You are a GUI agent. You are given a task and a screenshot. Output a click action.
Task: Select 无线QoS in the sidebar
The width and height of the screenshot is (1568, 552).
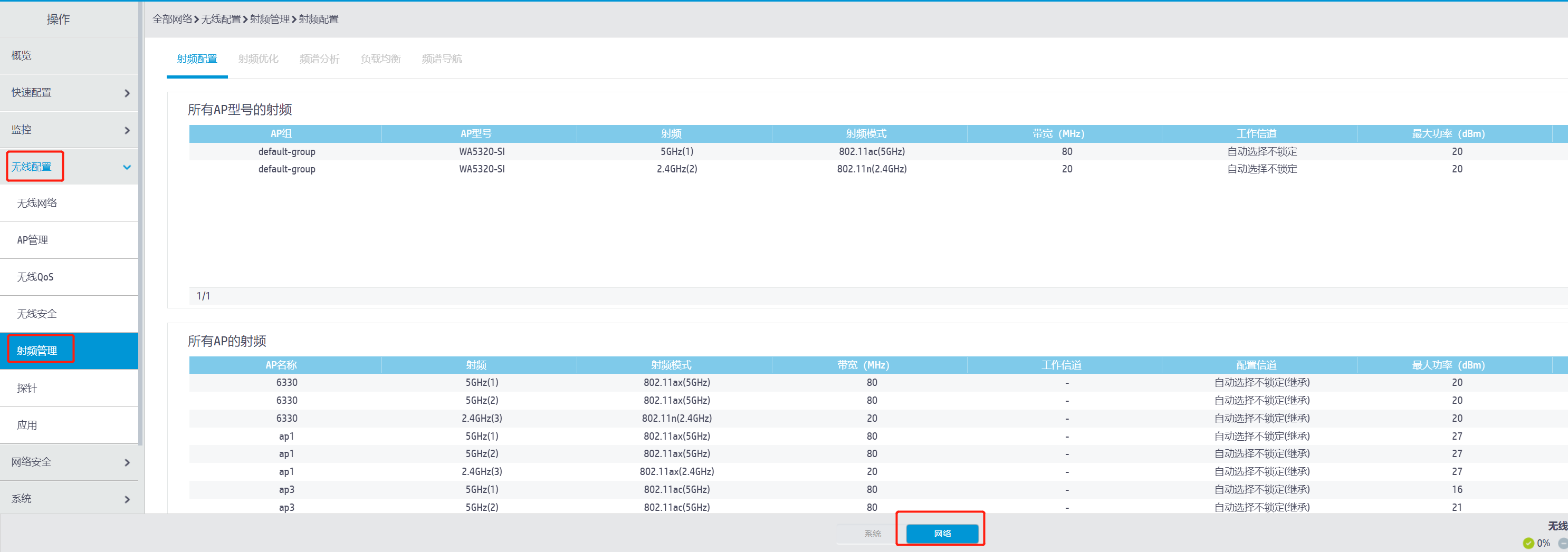pyautogui.click(x=69, y=277)
